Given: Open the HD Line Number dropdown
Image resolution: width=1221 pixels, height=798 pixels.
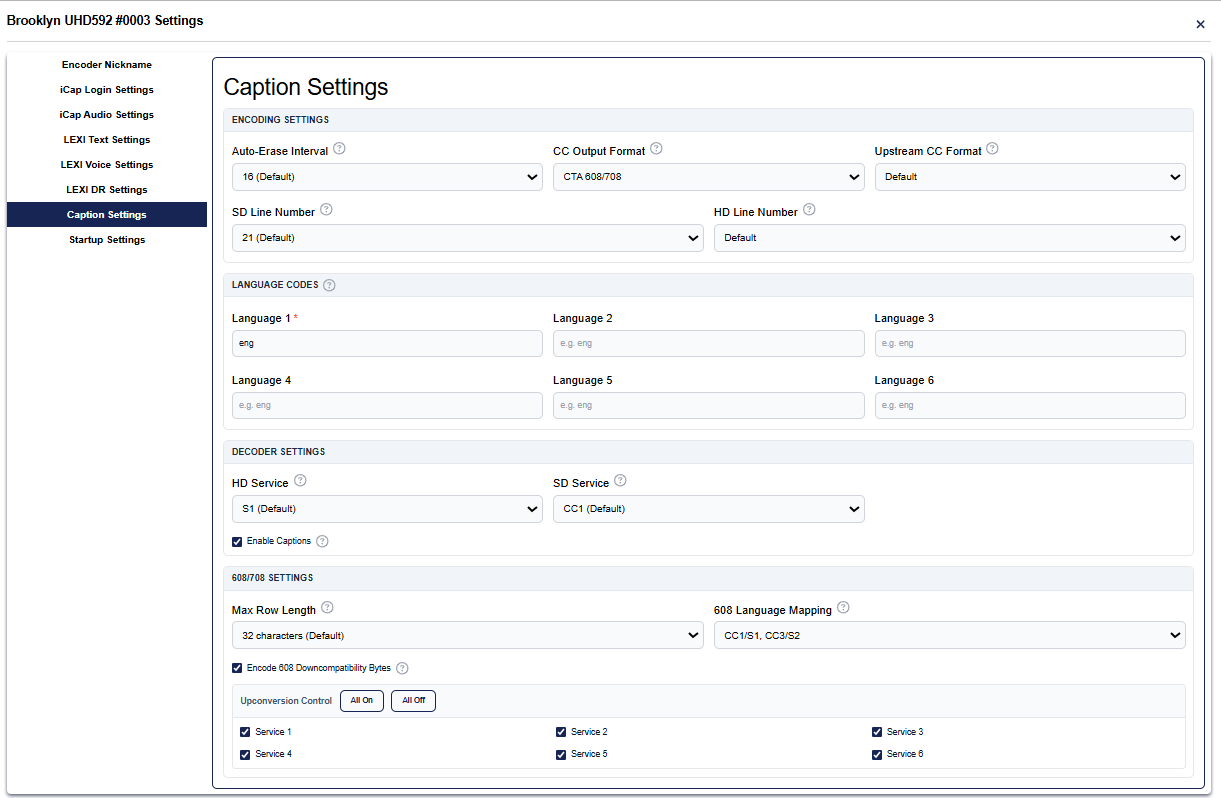Looking at the screenshot, I should 949,238.
